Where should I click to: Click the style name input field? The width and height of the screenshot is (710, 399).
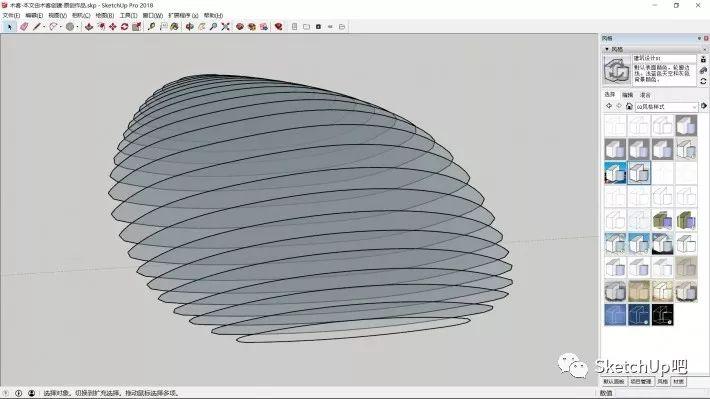tap(664, 58)
